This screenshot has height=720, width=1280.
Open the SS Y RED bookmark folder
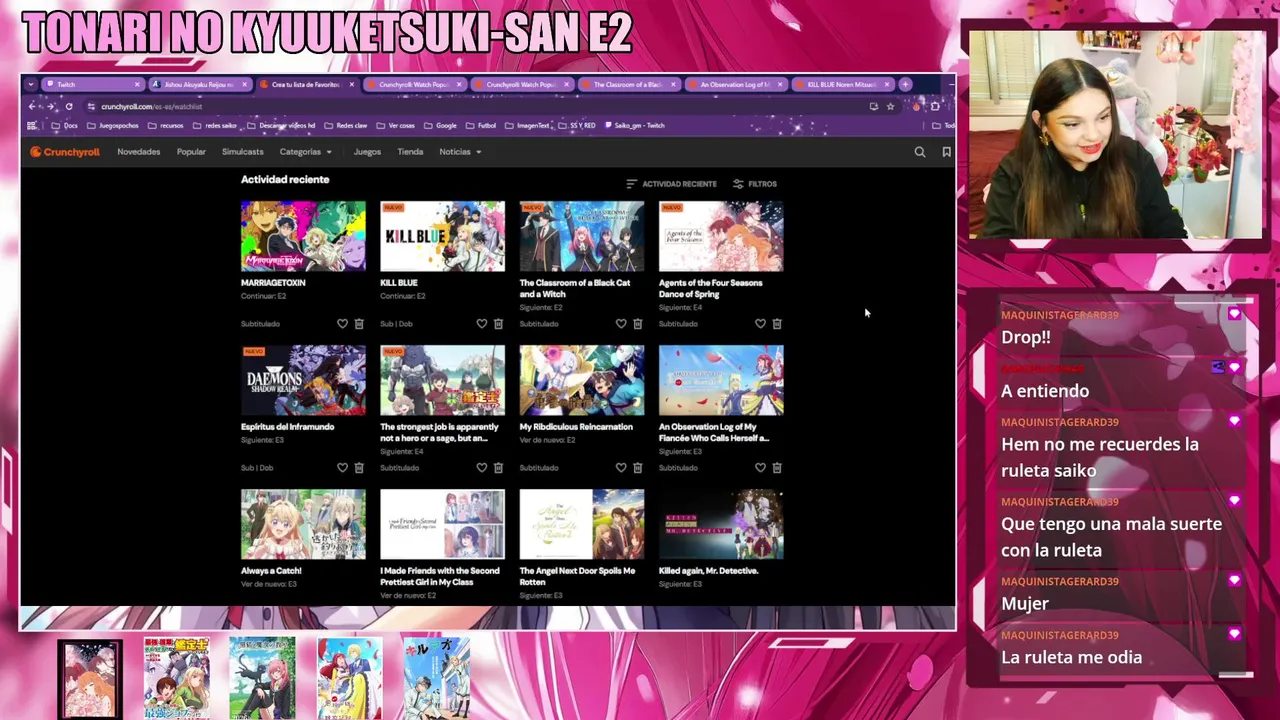[577, 126]
